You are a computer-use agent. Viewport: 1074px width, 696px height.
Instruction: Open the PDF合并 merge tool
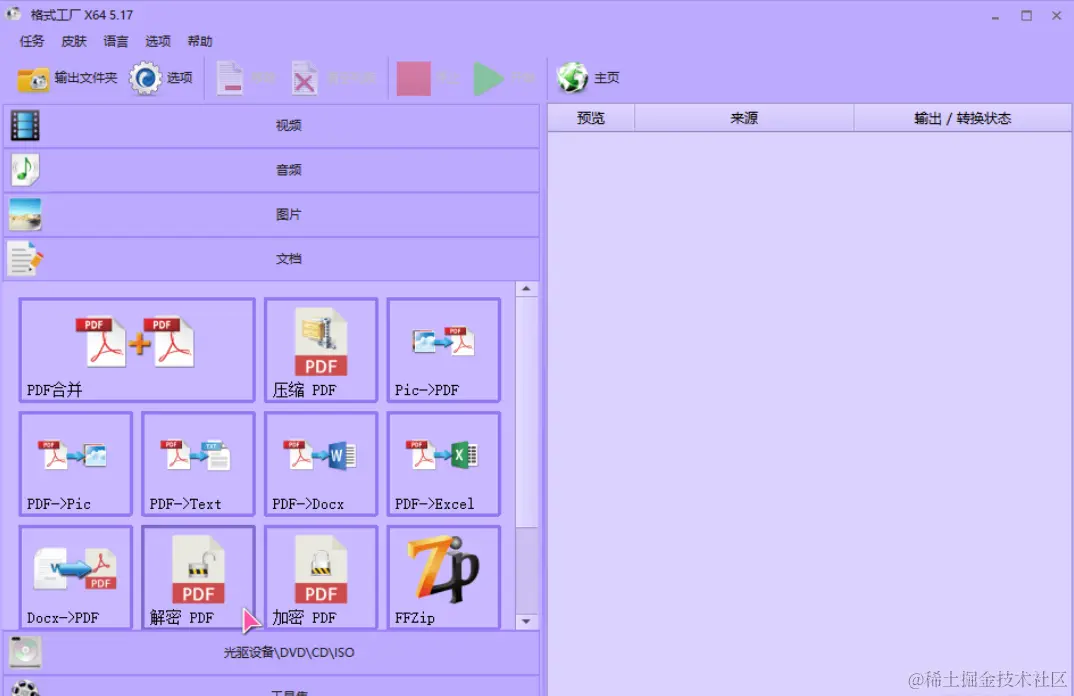click(137, 349)
